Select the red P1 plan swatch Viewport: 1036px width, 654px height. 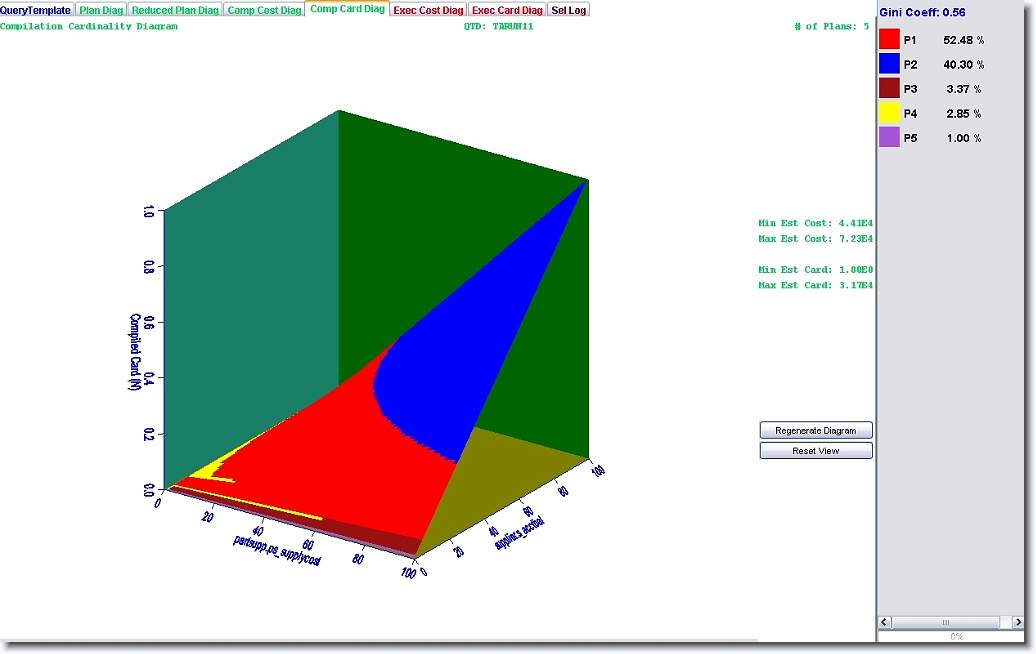[889, 40]
